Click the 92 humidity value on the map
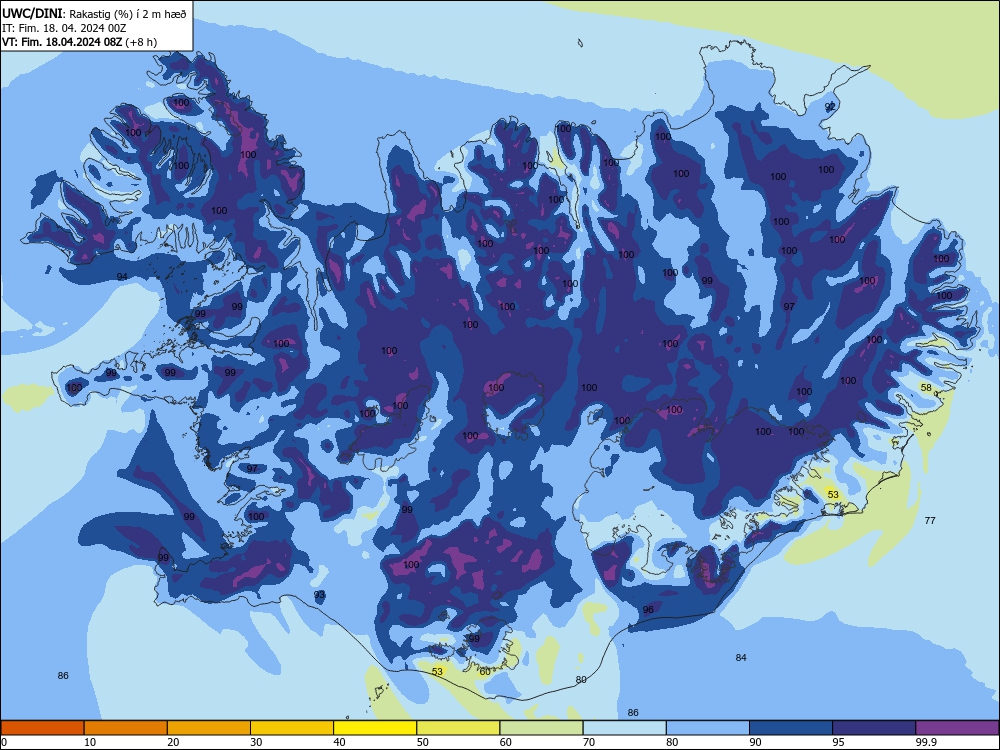The width and height of the screenshot is (1000, 750). tap(829, 107)
